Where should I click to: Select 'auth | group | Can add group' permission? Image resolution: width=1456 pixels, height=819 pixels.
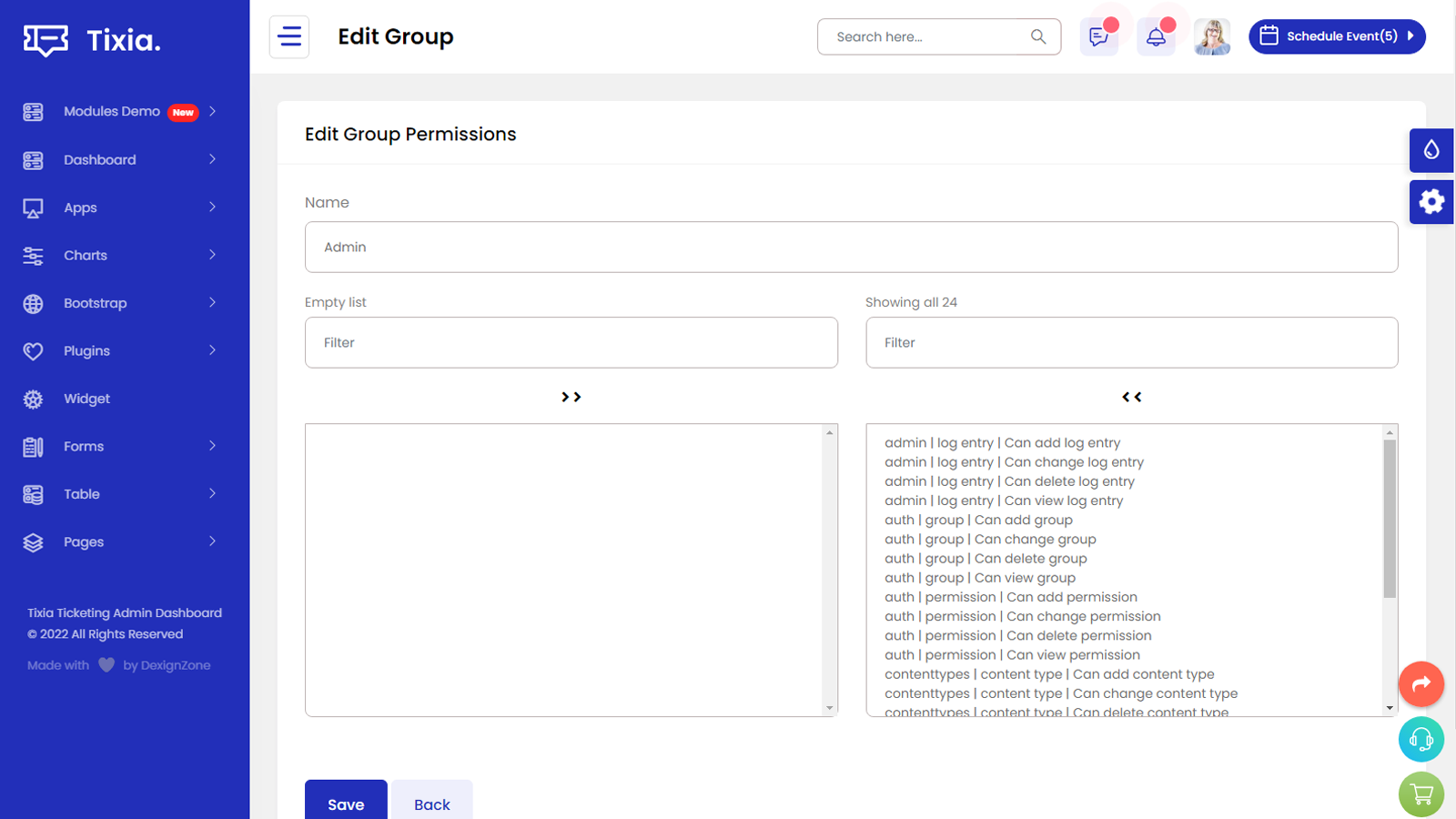tap(978, 521)
